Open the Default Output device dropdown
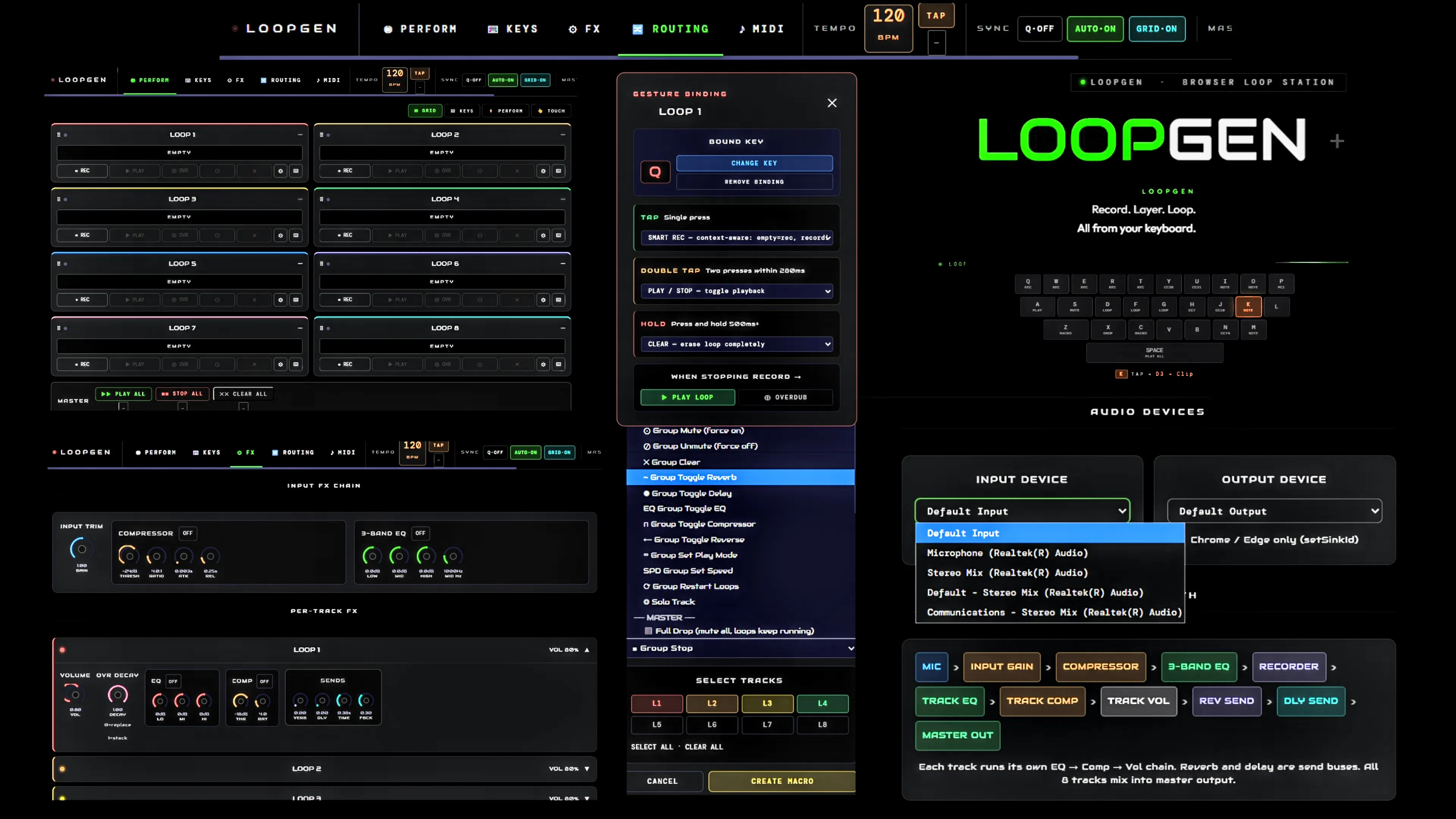 click(x=1274, y=511)
